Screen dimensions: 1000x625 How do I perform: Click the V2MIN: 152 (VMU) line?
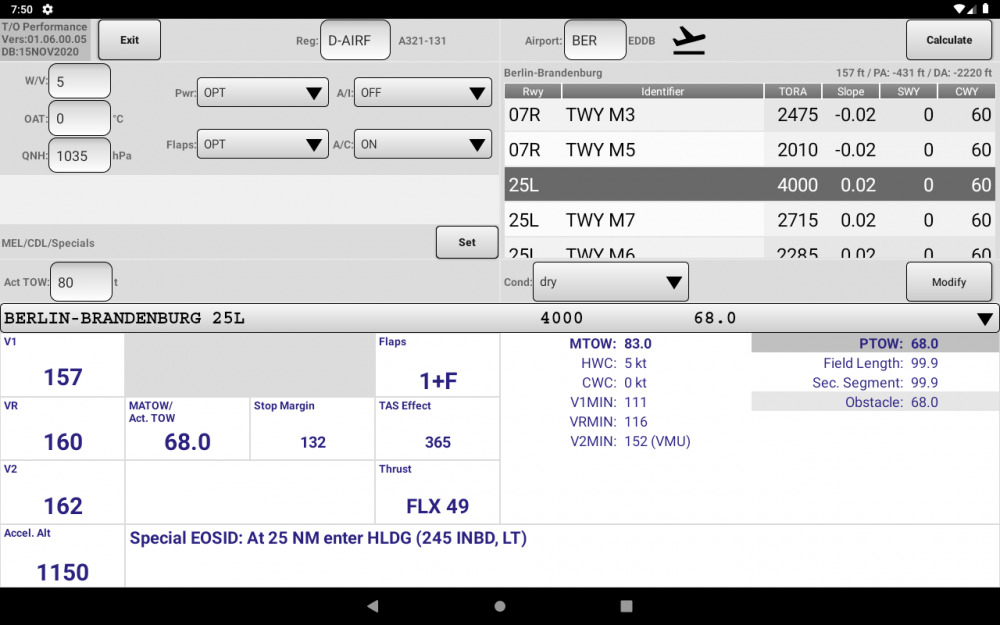[x=630, y=441]
